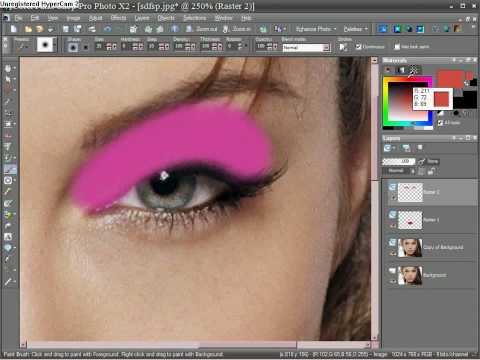Select the Pick tool
This screenshot has width=480, height=360.
pyautogui.click(x=8, y=79)
